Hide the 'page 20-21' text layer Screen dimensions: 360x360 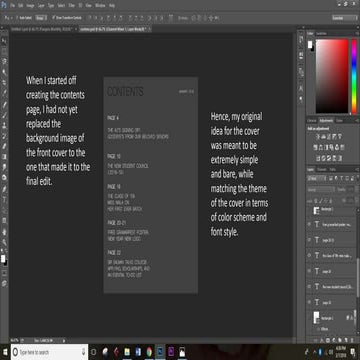pyautogui.click(x=309, y=240)
